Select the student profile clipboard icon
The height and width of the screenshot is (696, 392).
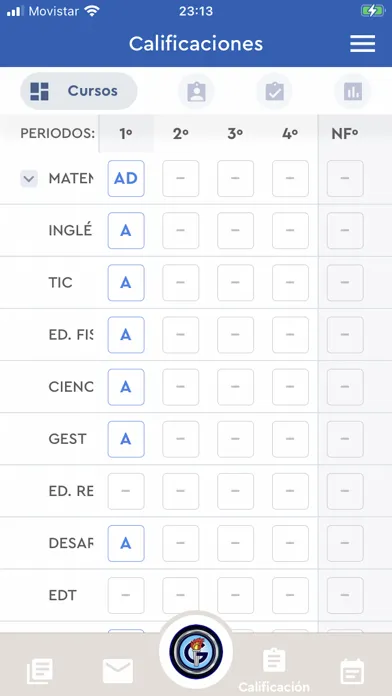pyautogui.click(x=196, y=91)
